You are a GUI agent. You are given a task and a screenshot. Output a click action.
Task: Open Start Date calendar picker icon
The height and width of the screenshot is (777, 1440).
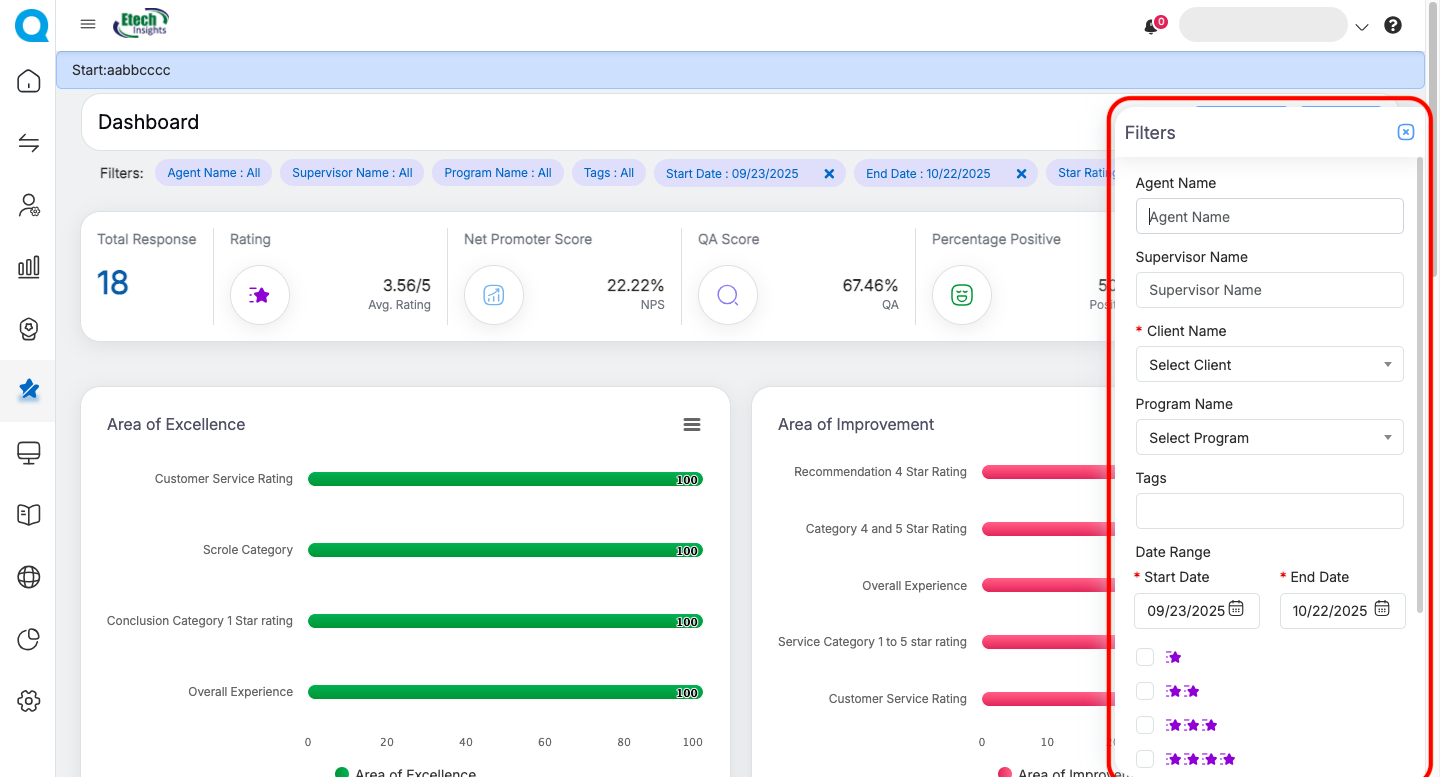1236,608
